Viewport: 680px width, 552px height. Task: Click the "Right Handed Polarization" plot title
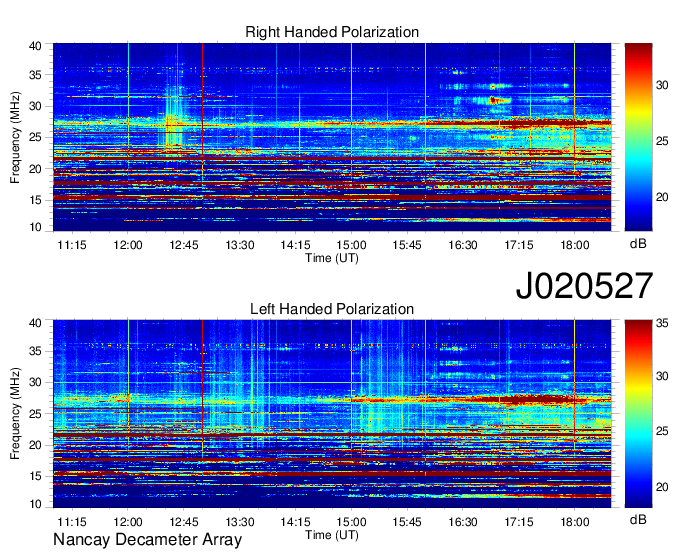point(332,32)
